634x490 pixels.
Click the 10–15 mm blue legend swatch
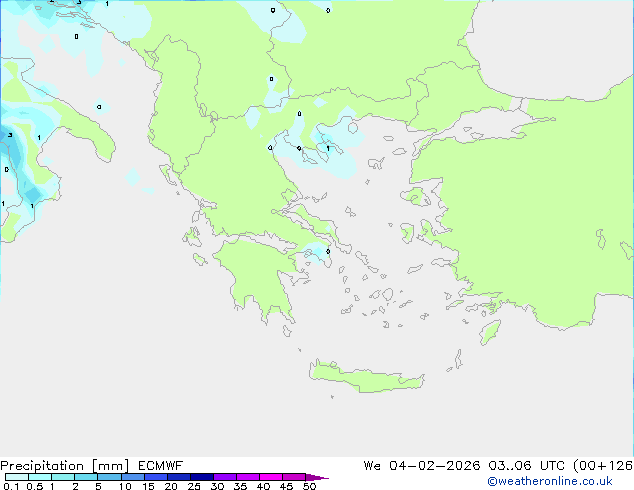pyautogui.click(x=133, y=477)
